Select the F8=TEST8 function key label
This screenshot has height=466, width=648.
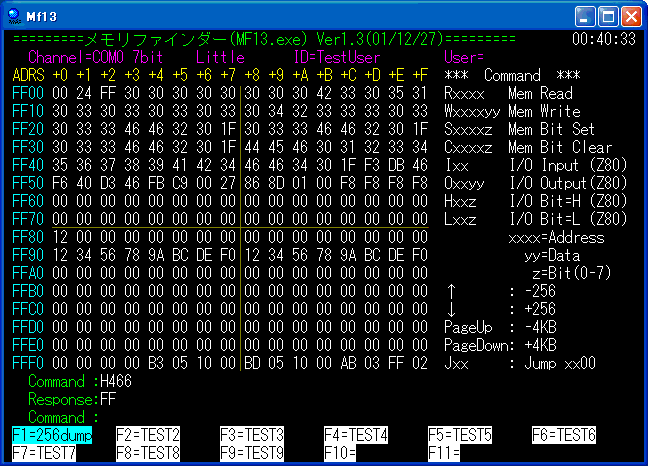click(x=148, y=452)
